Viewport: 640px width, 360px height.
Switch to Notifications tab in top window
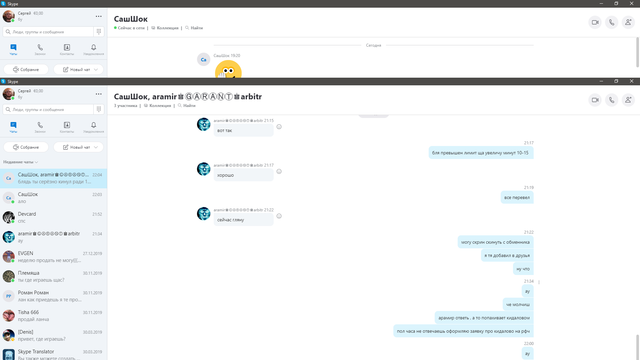93,49
